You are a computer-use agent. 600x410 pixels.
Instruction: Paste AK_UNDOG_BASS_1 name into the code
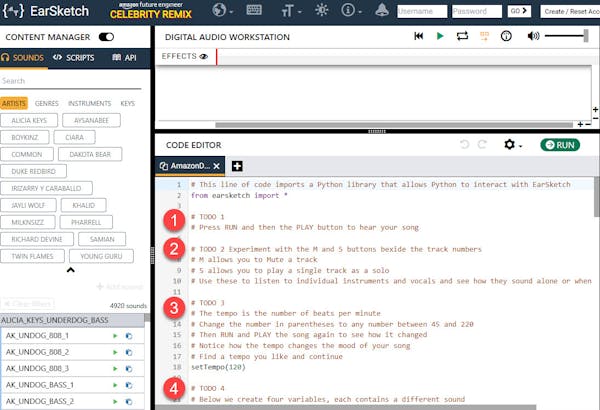pos(129,385)
